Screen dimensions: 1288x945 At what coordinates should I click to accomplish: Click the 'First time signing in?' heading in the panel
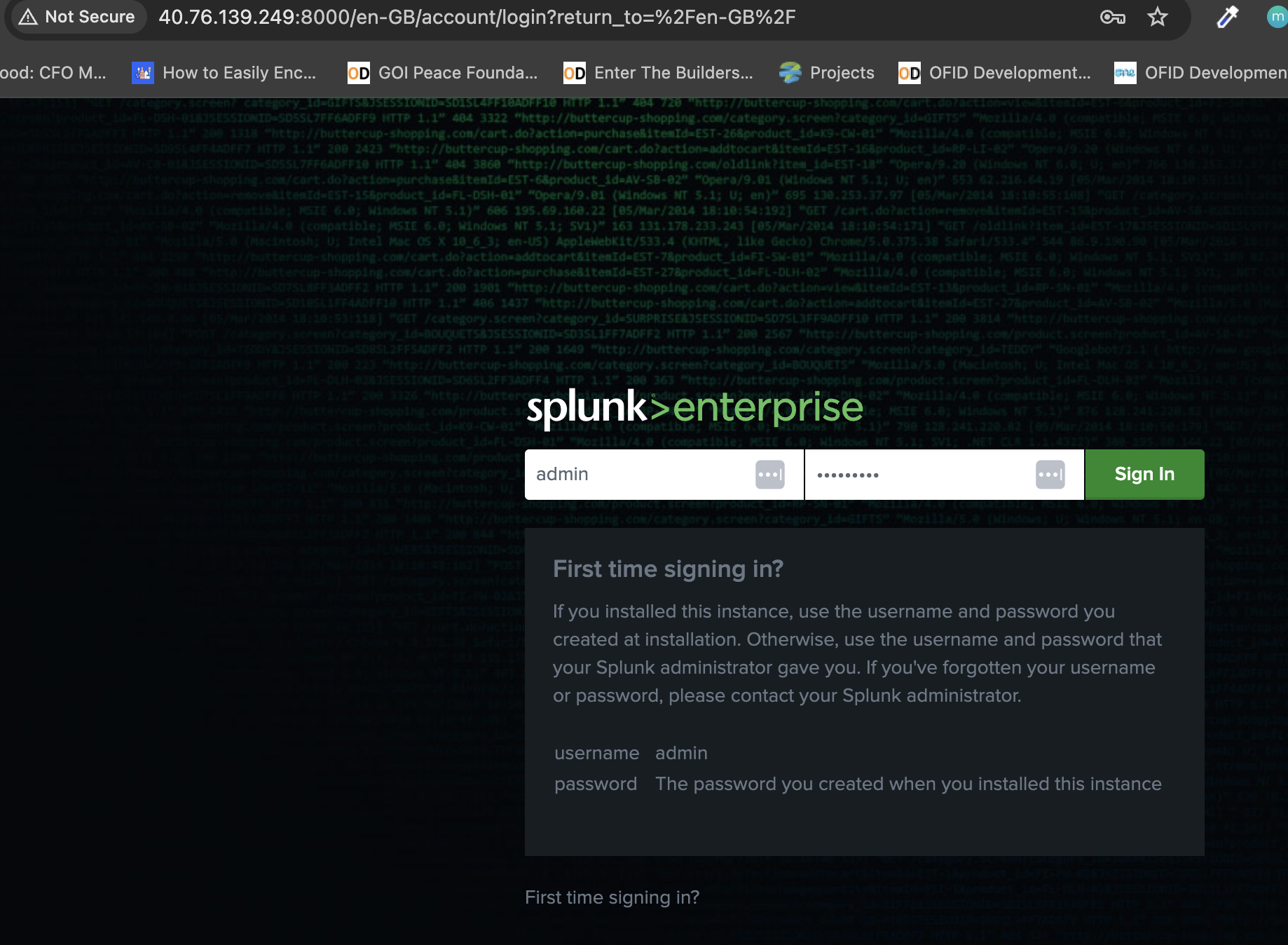coord(668,569)
